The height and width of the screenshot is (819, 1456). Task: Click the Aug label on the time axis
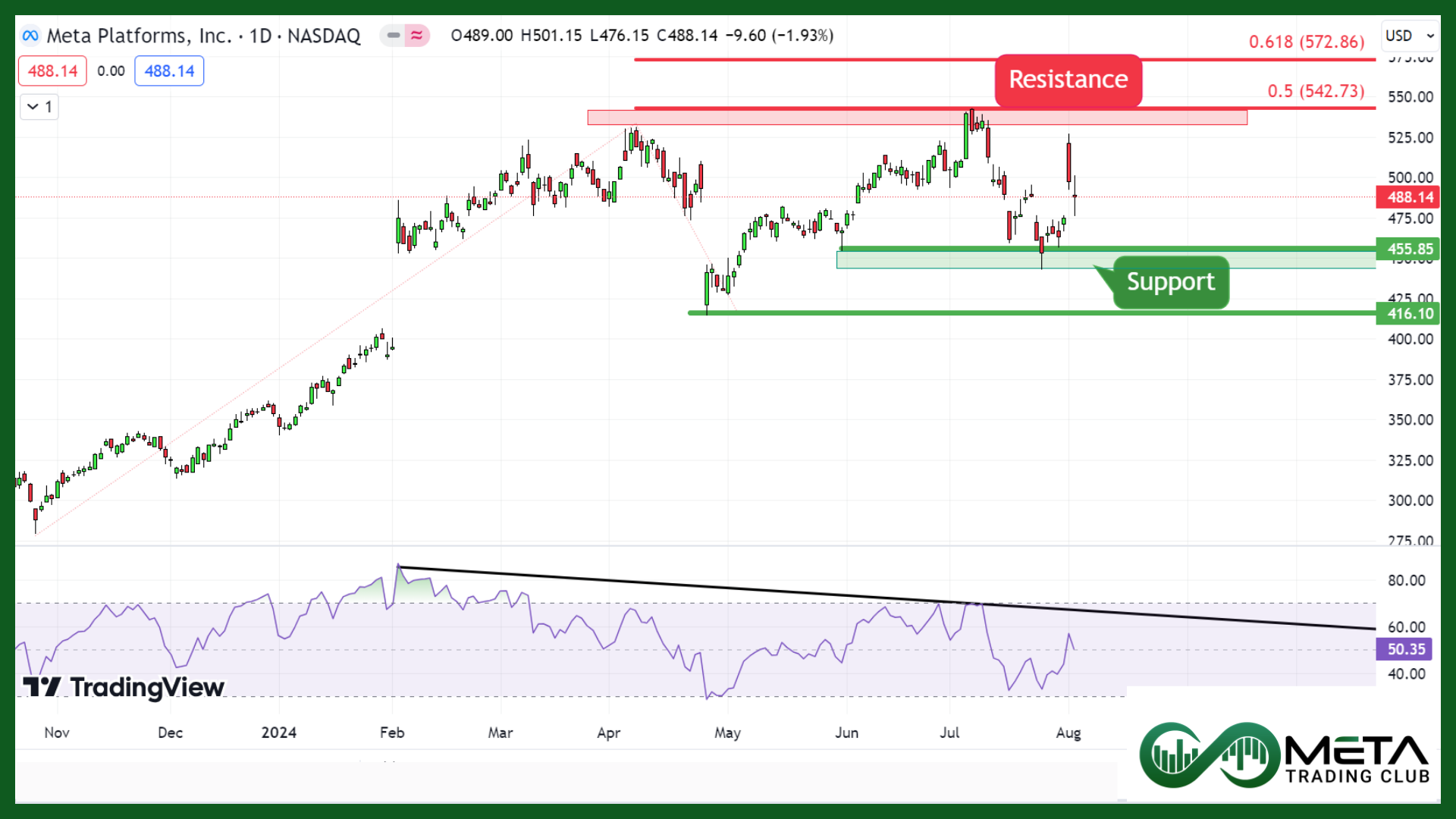[1068, 733]
